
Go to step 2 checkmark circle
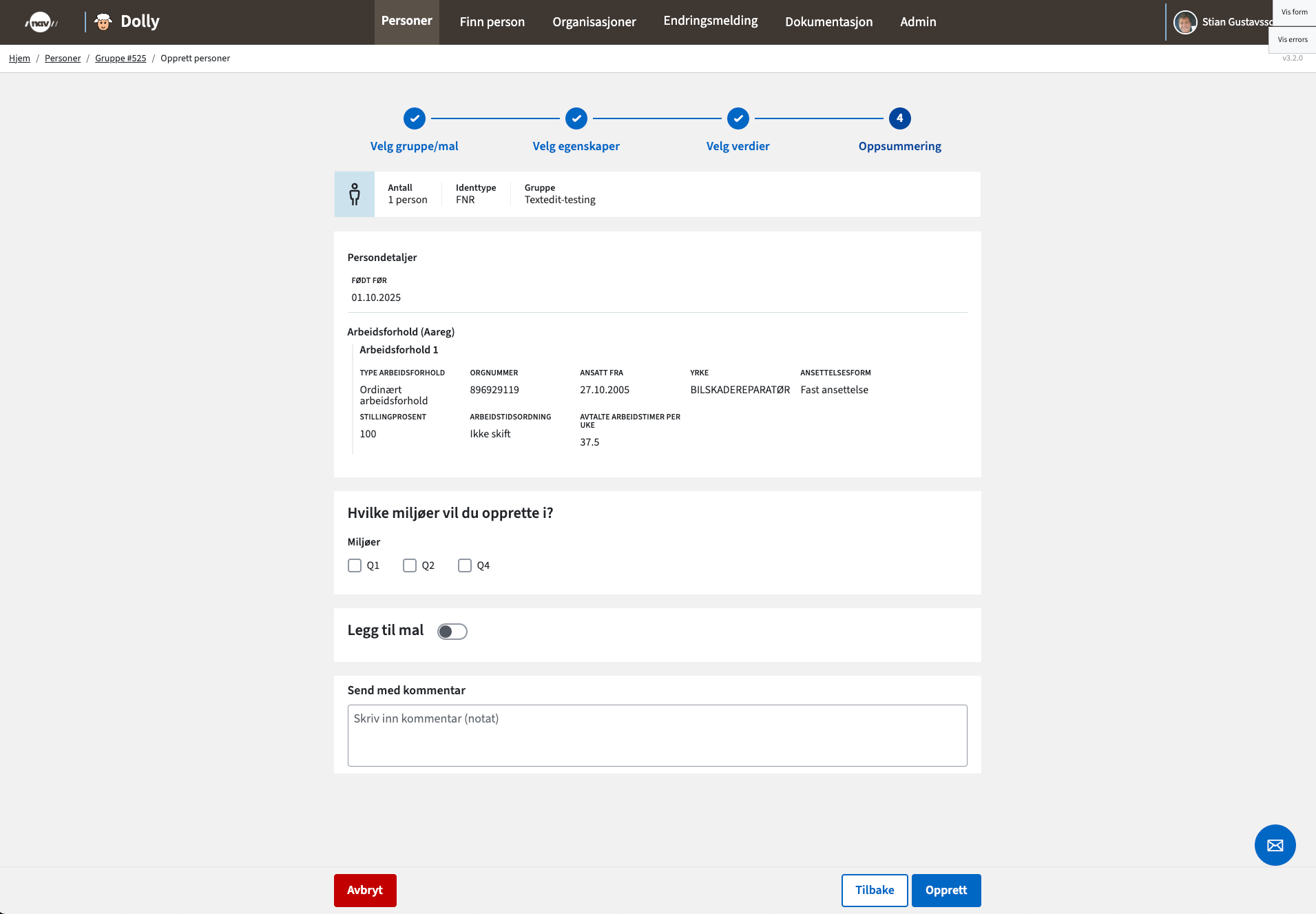pos(576,118)
